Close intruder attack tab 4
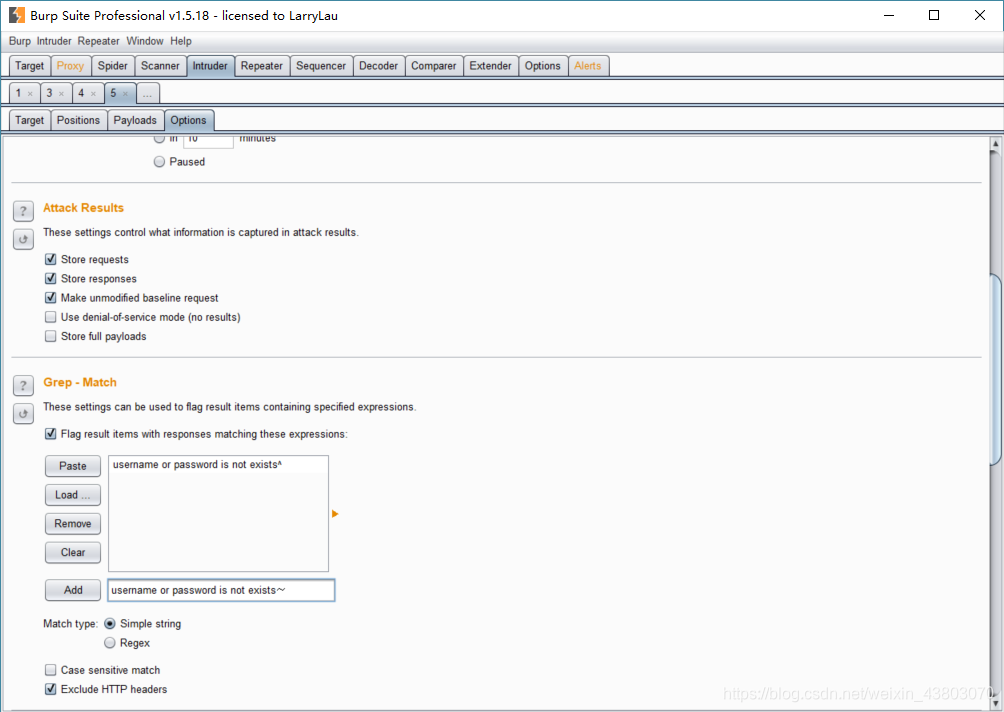This screenshot has width=1004, height=712. (x=93, y=94)
